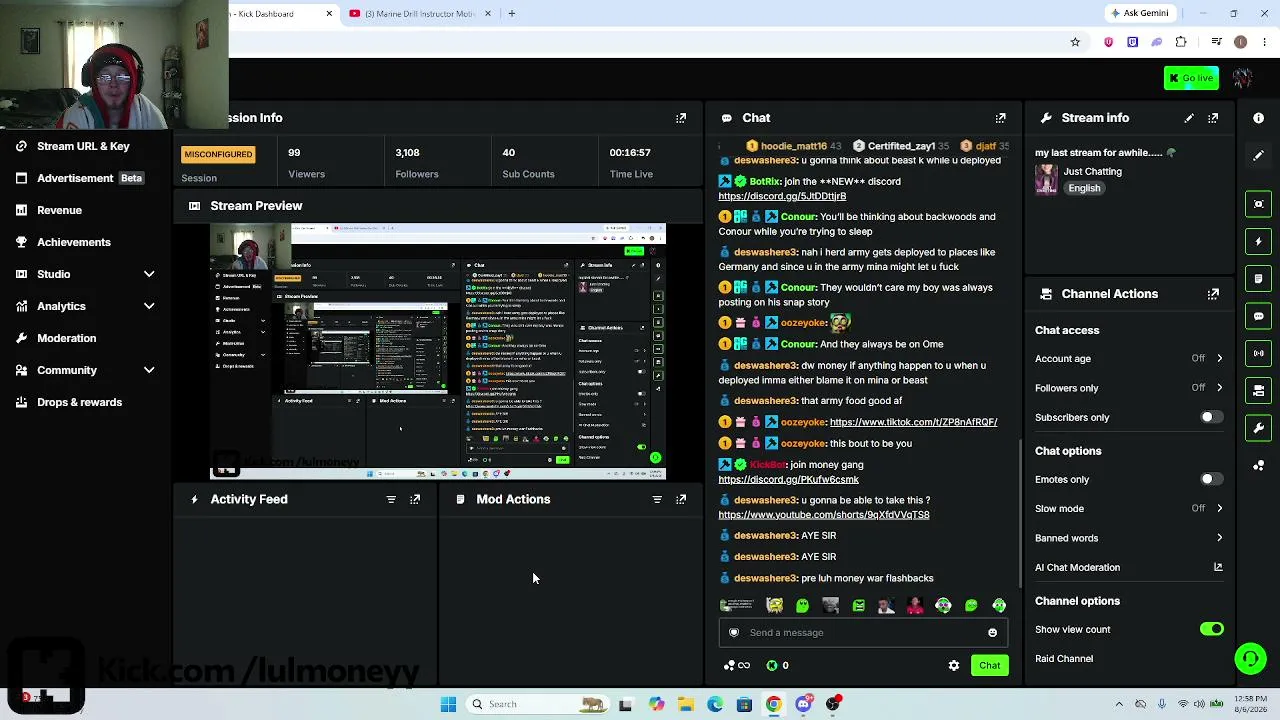
Task: Go to Achievements page
Action: tap(73, 242)
